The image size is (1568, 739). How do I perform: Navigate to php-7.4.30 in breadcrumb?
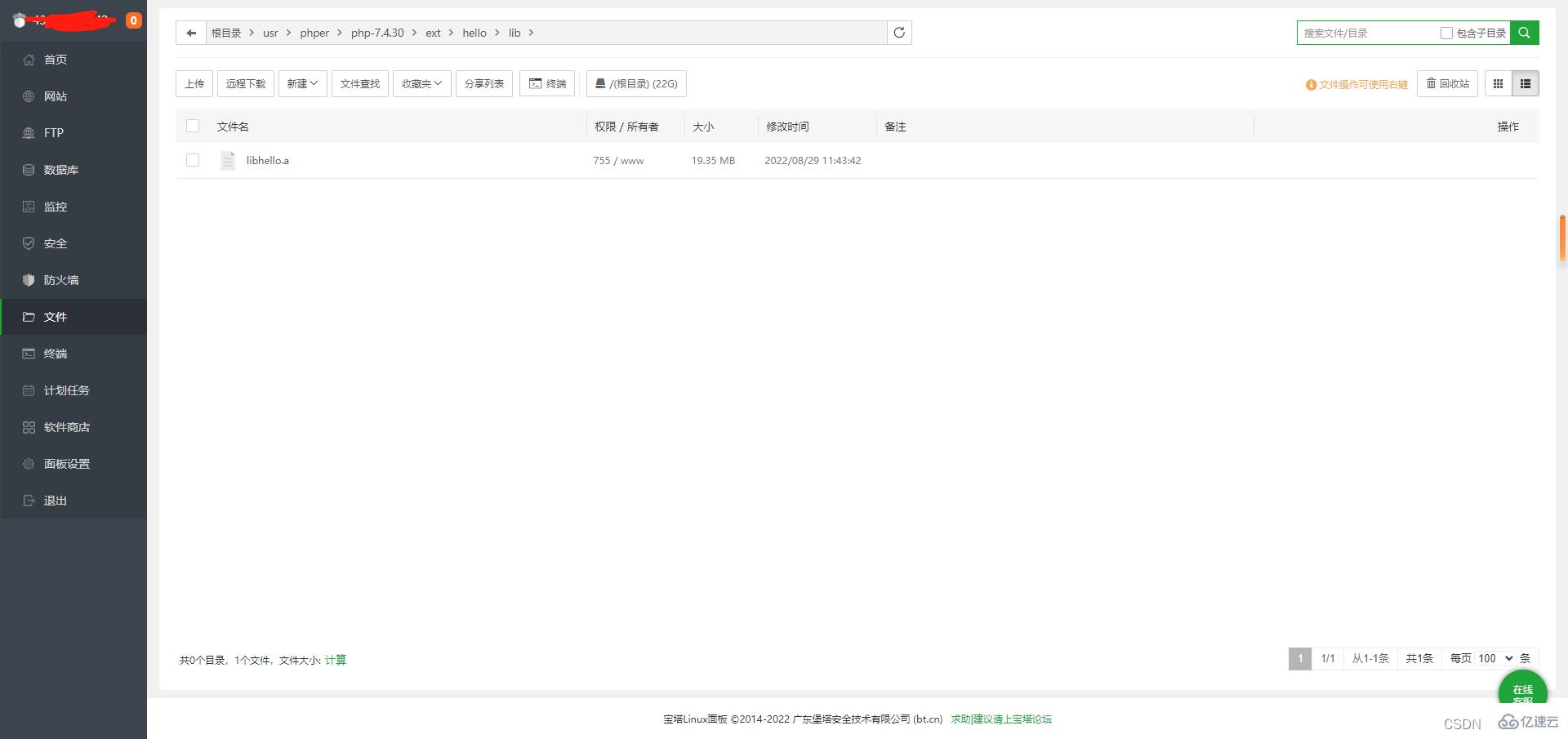[377, 33]
